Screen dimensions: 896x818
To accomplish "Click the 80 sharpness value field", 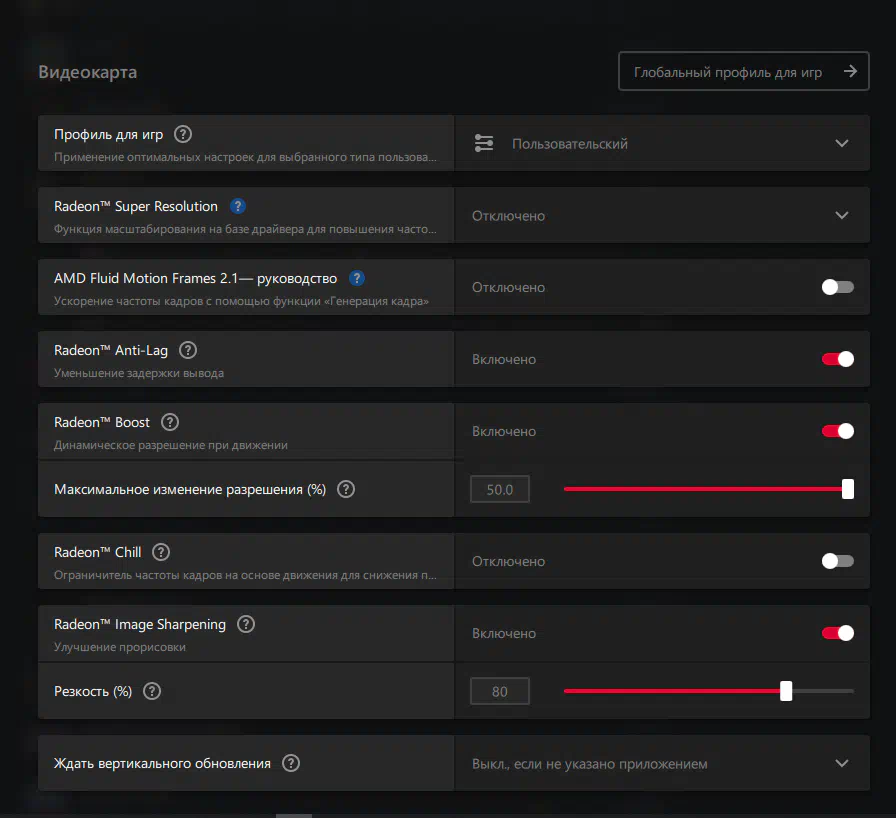I will pyautogui.click(x=500, y=692).
